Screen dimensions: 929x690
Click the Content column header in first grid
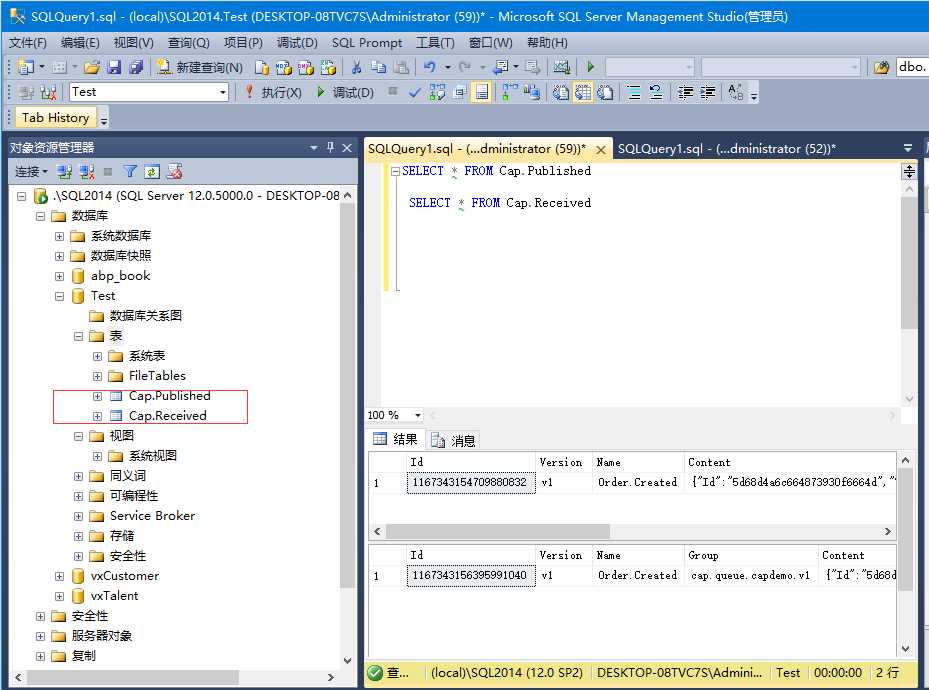[x=789, y=462]
